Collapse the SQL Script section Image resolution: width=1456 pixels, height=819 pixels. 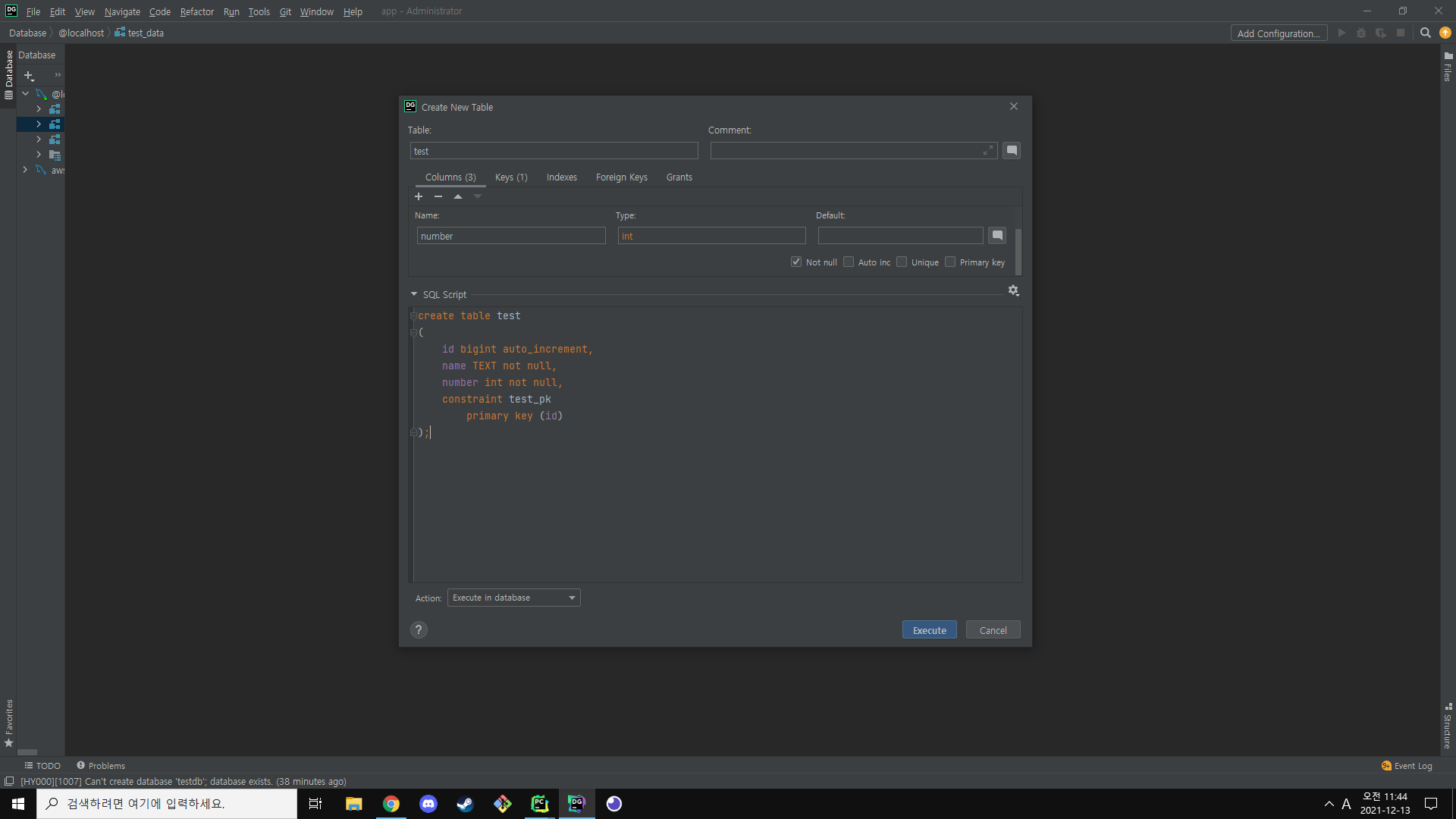(414, 294)
